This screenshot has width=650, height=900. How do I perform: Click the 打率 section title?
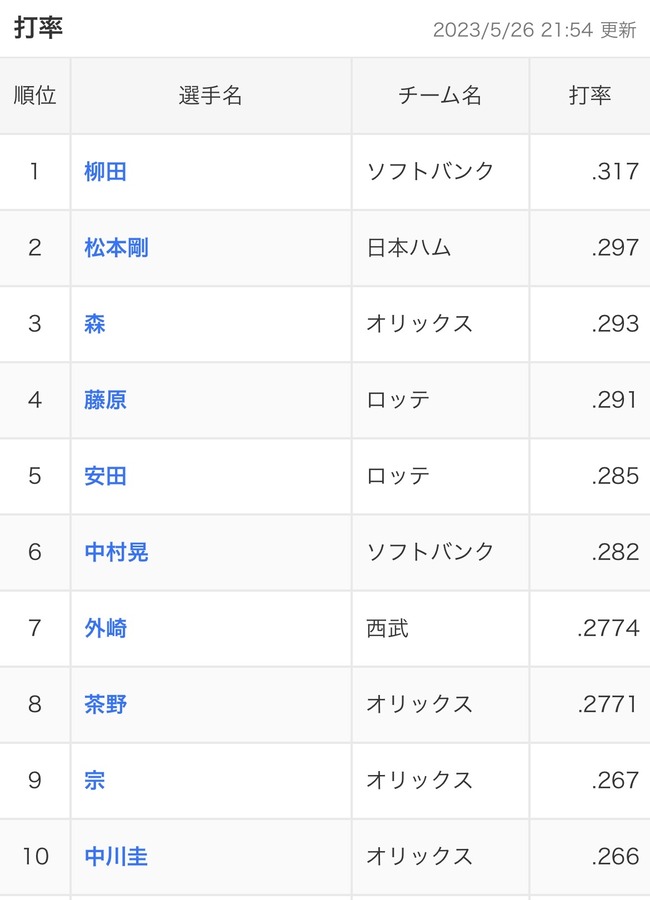(38, 28)
